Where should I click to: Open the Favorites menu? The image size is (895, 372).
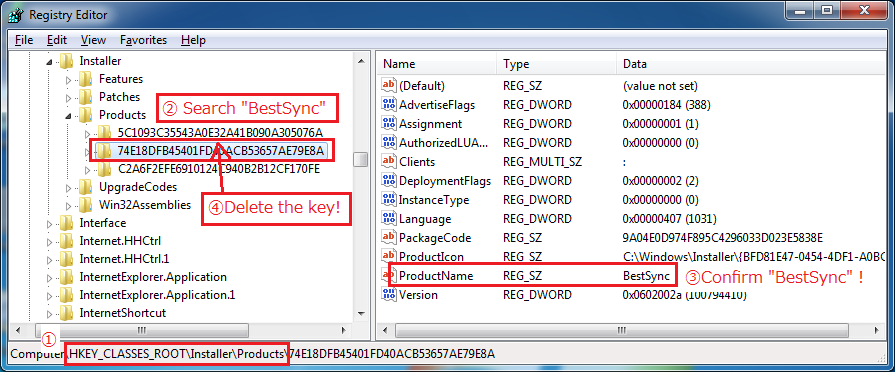coord(143,40)
